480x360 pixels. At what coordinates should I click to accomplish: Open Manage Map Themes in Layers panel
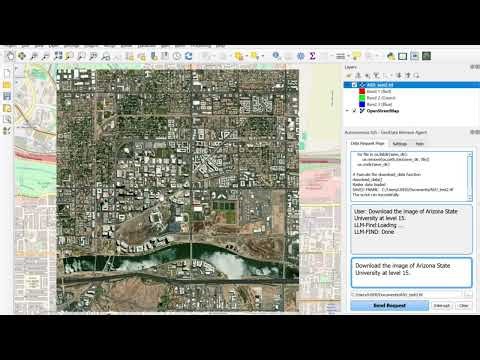(x=368, y=76)
